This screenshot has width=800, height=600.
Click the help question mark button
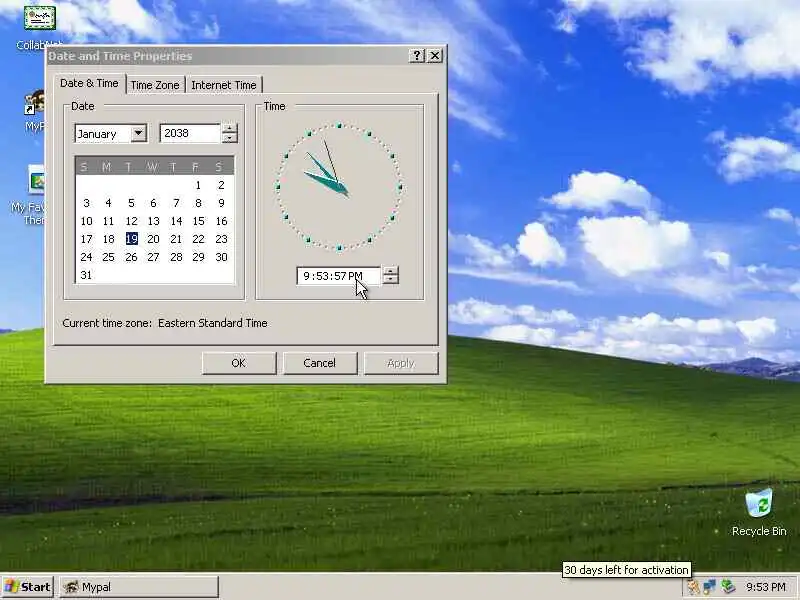[x=417, y=56]
